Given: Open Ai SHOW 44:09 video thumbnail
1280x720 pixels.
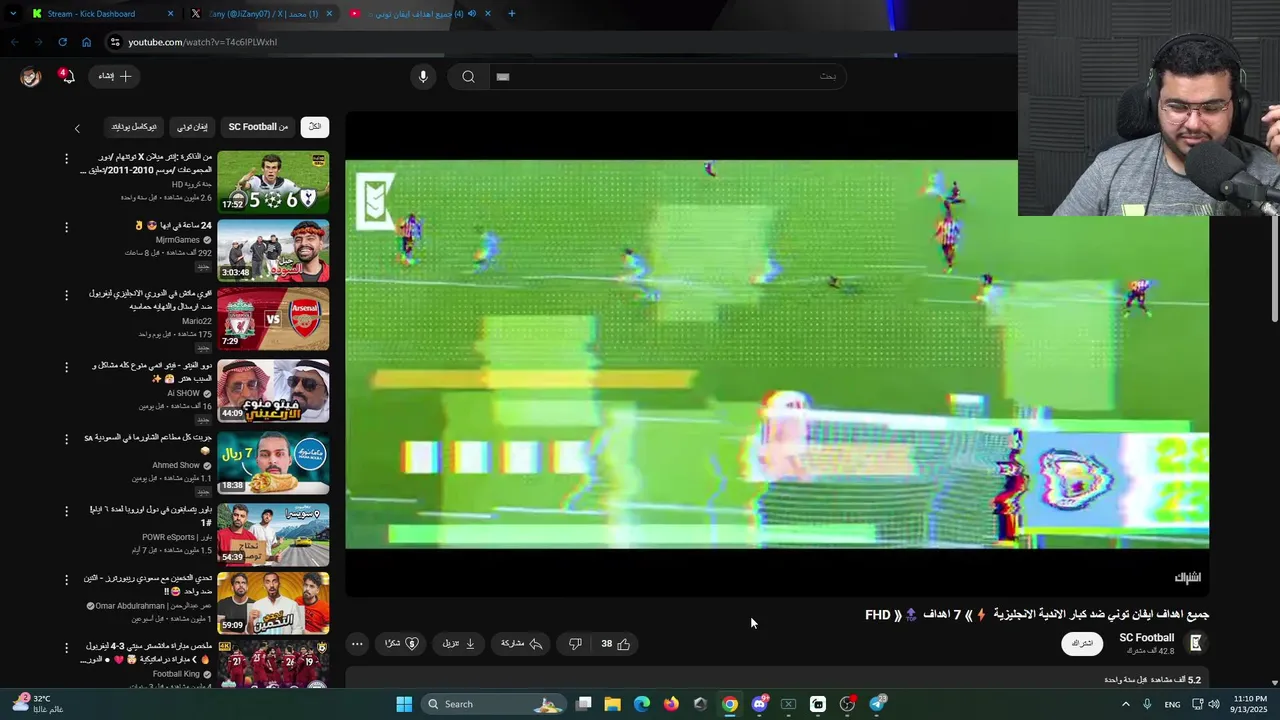Looking at the screenshot, I should click(x=273, y=391).
